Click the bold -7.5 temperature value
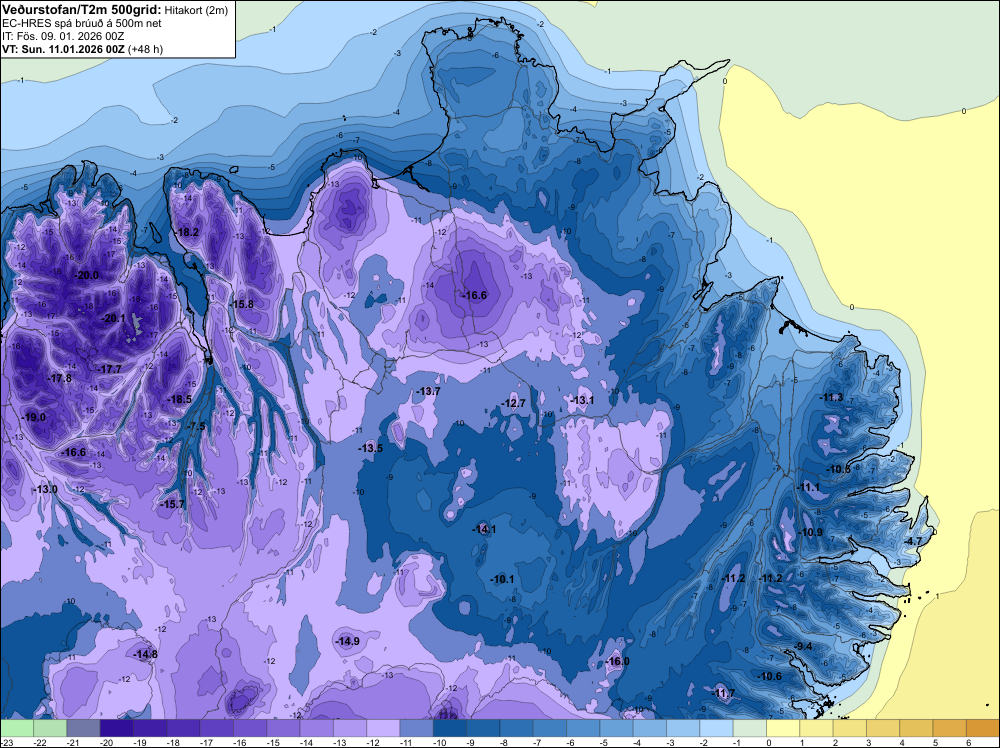This screenshot has width=1000, height=748. point(196,426)
